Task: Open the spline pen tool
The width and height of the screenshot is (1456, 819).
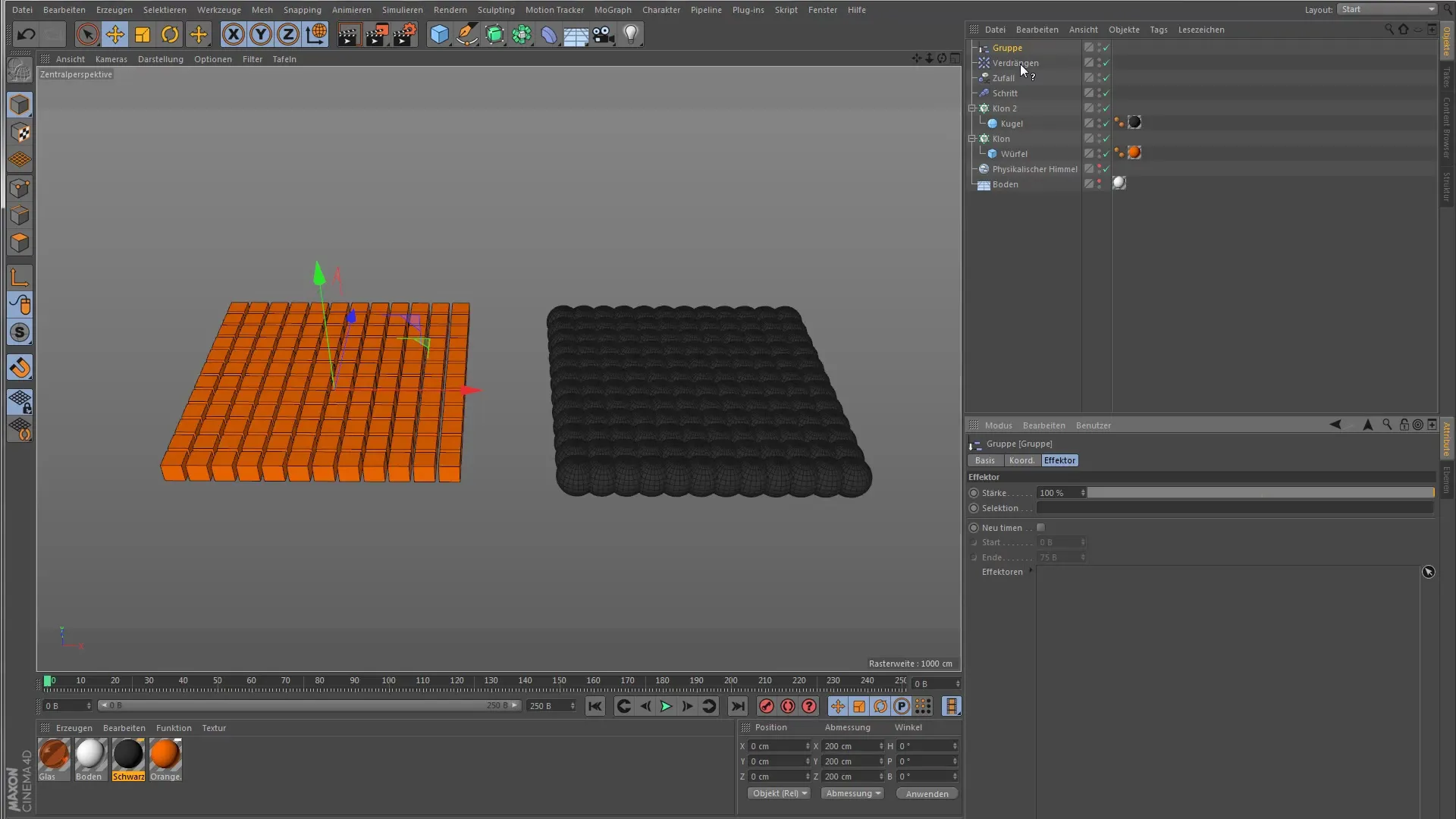Action: click(467, 34)
